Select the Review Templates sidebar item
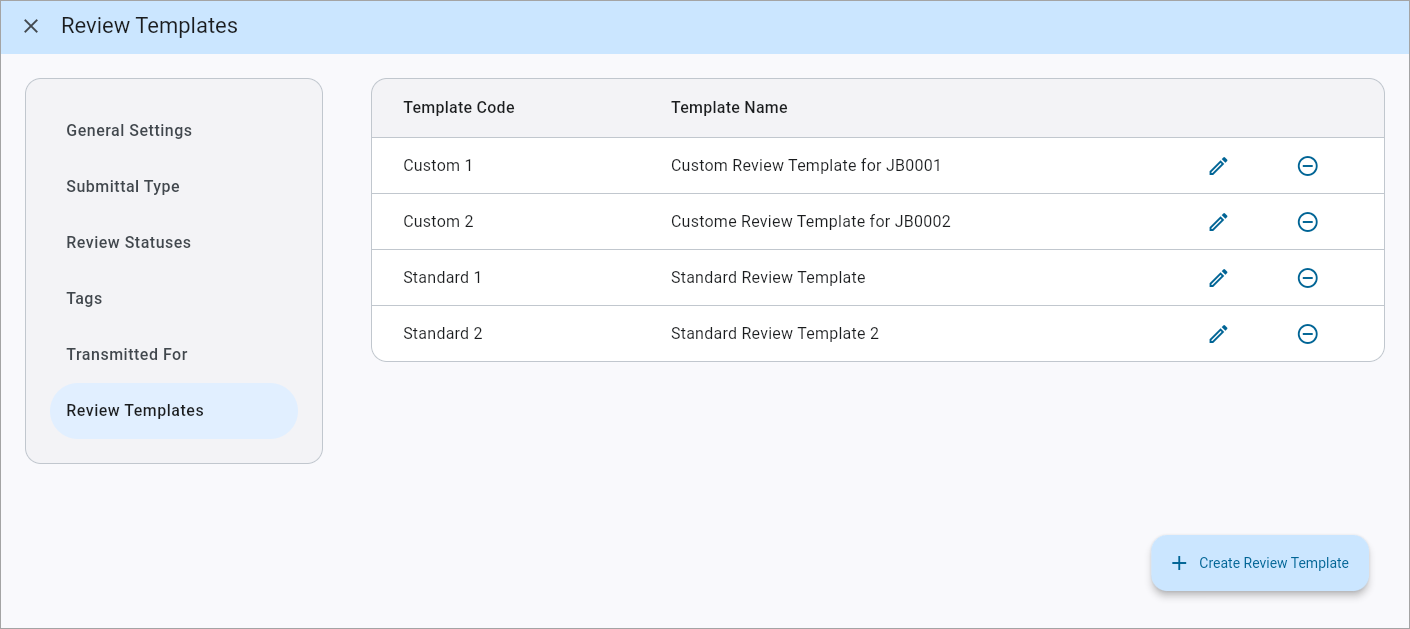 [135, 410]
